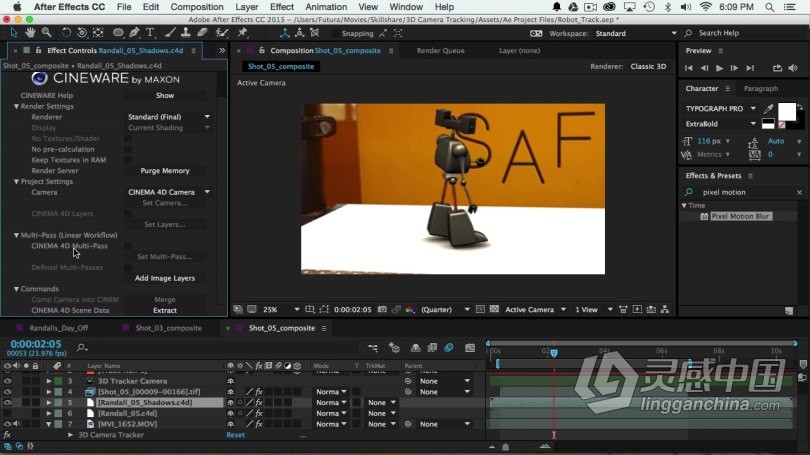Select the Rotation tool
Image resolution: width=810 pixels, height=455 pixels.
click(66, 33)
